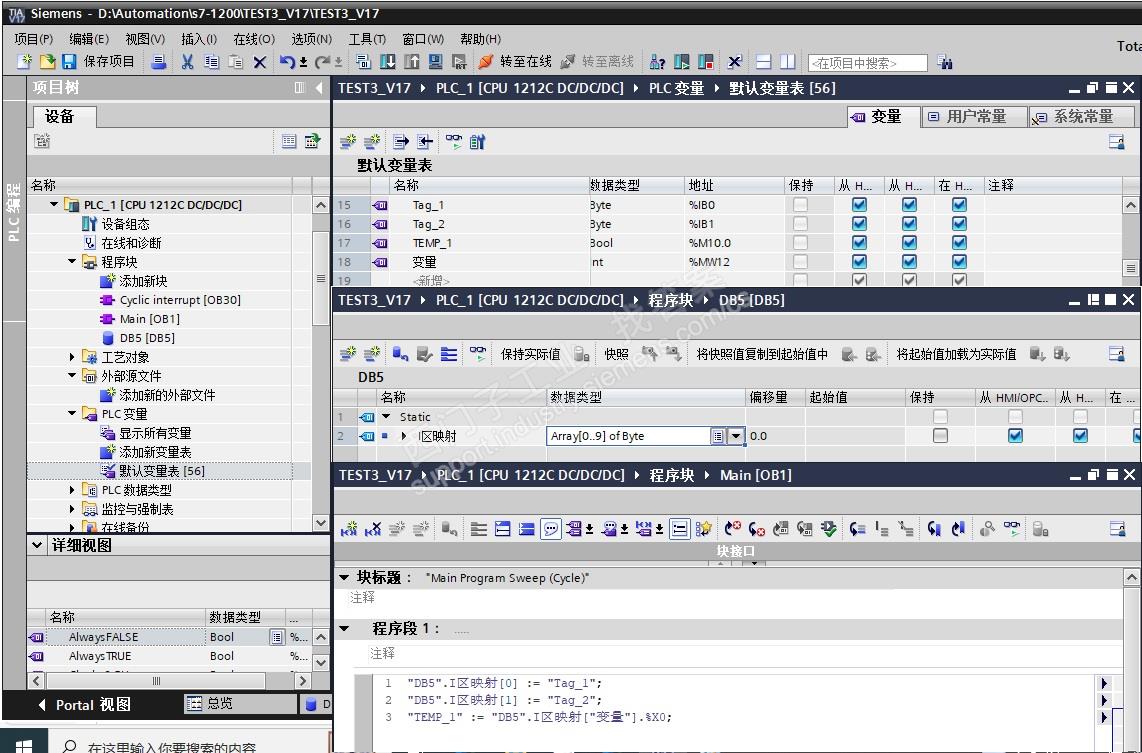Click the Delete X icon in main toolbar
The image size is (1142, 753).
pos(259,63)
